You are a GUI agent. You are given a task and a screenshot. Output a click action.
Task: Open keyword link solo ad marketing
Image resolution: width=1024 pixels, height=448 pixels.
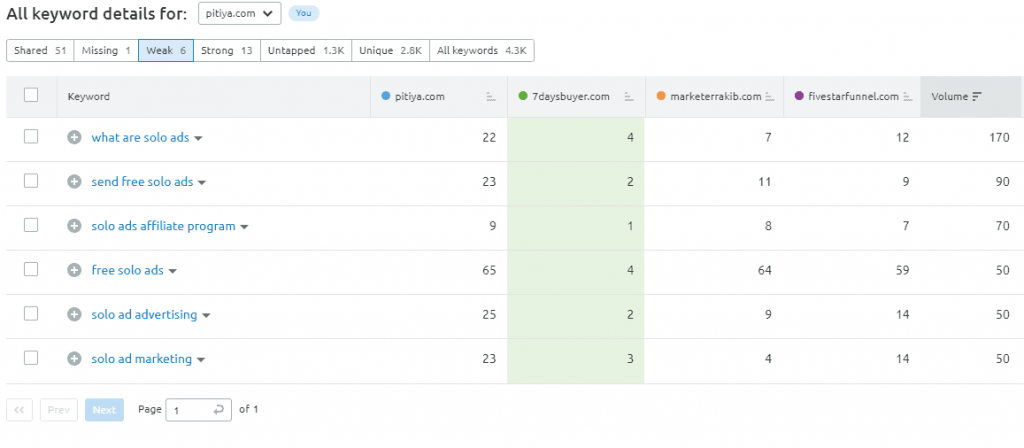(x=142, y=359)
